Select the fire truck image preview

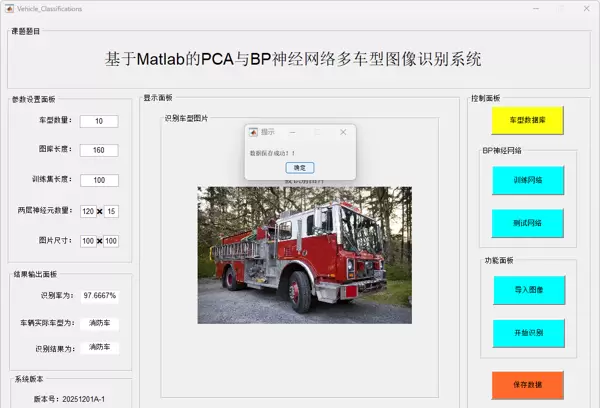click(305, 255)
